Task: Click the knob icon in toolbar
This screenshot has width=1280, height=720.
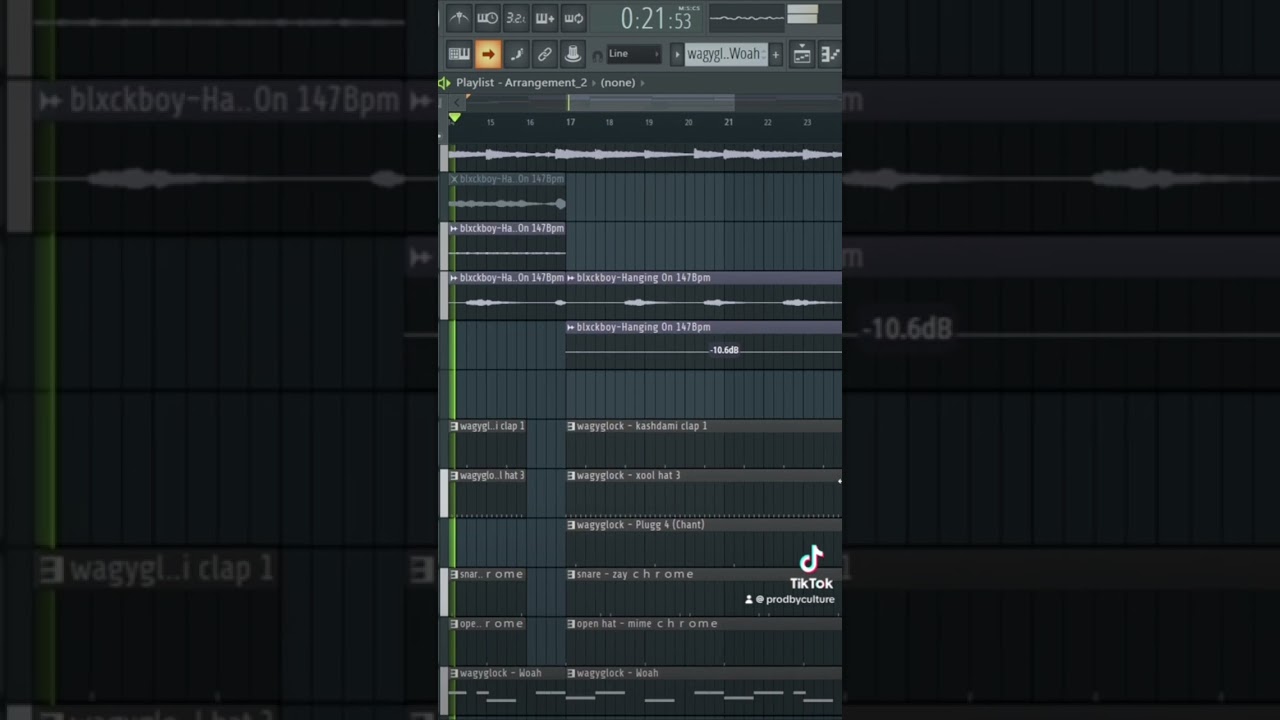Action: click(x=573, y=54)
